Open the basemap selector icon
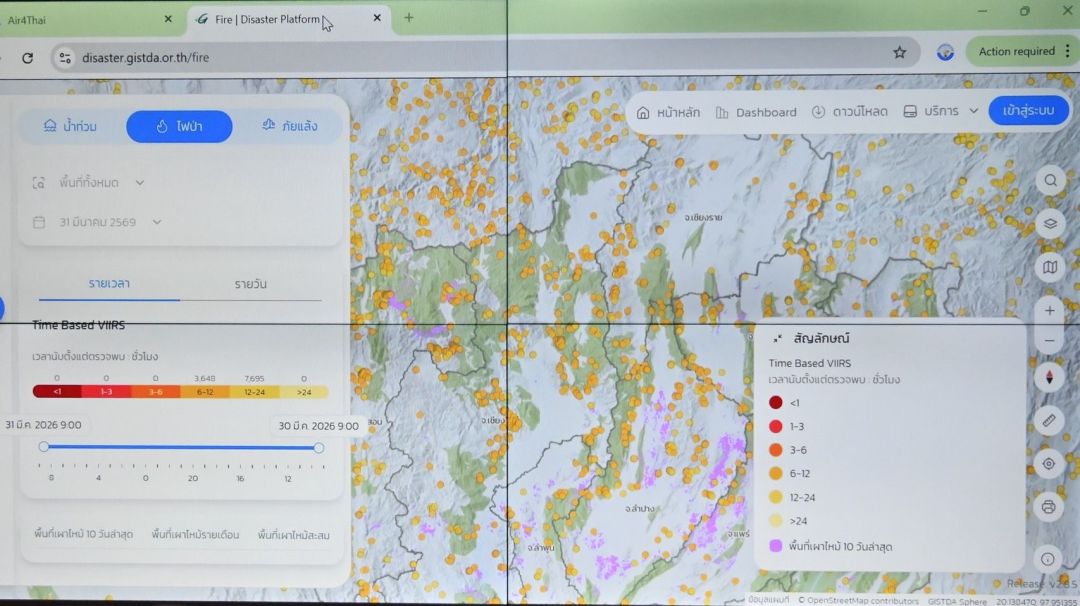This screenshot has width=1080, height=606. [1050, 267]
